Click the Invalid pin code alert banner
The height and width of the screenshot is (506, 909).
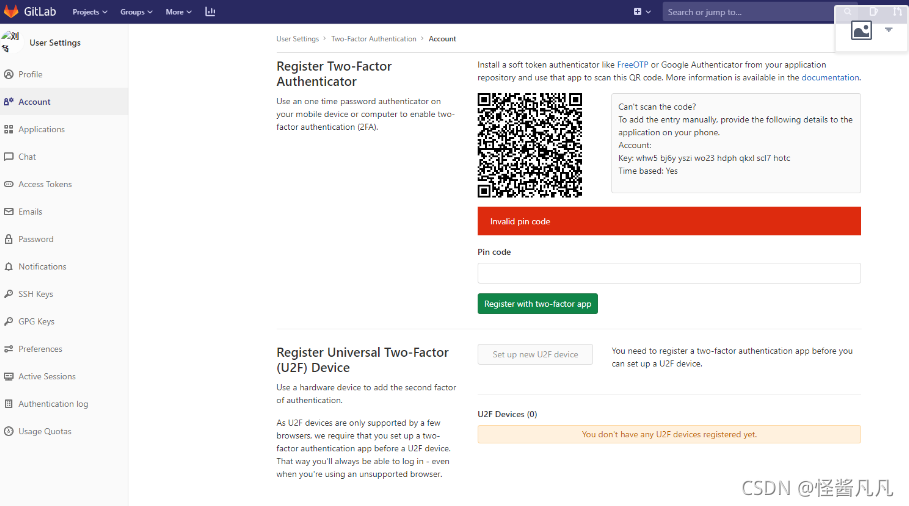[x=669, y=221]
